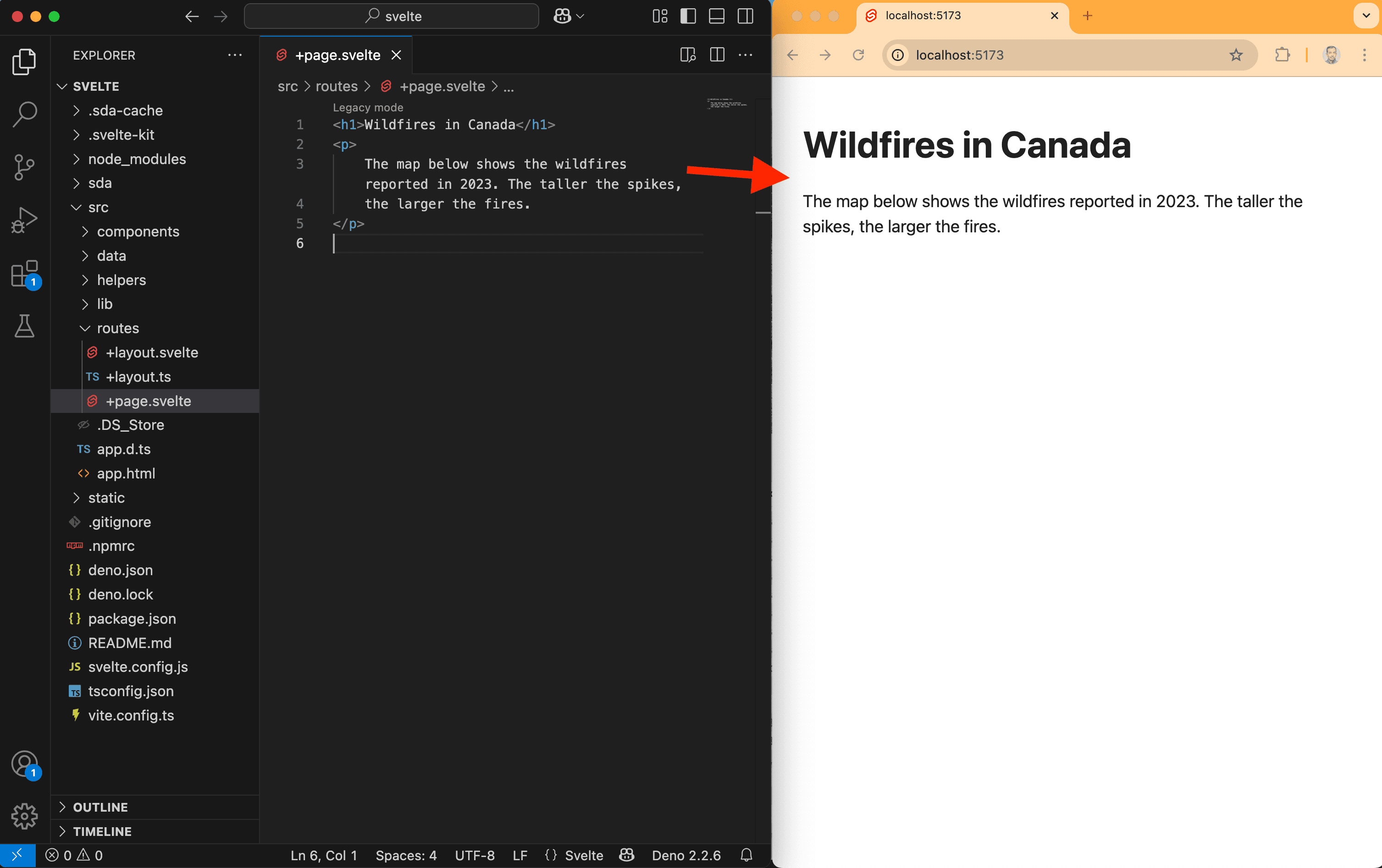Click the svelte command center search box
Image resolution: width=1382 pixels, height=868 pixels.
392,16
